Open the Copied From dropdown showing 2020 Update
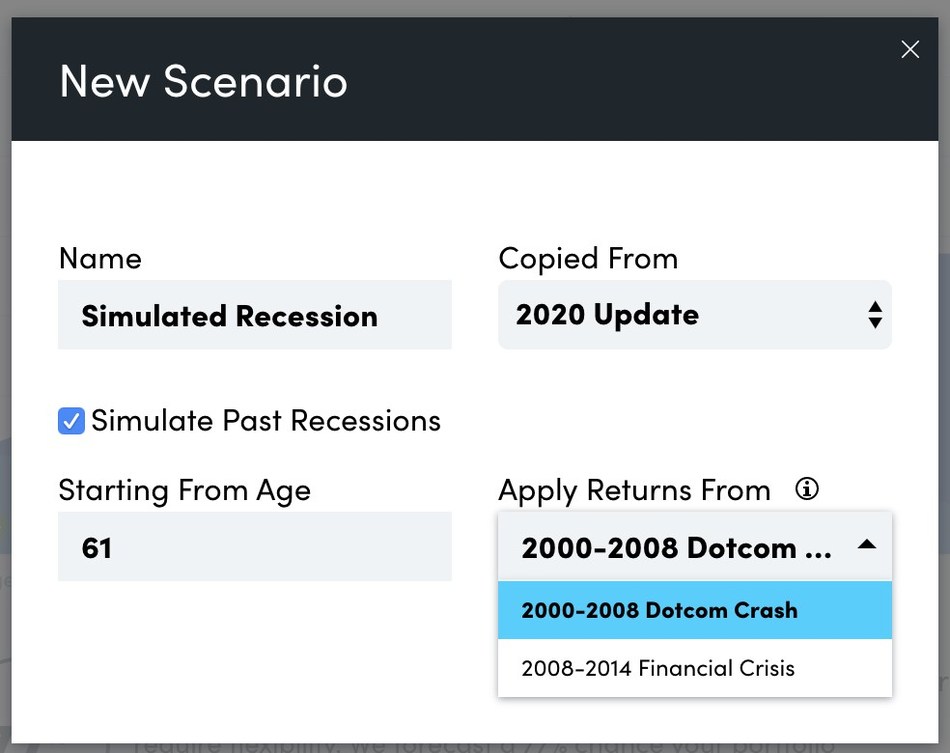 pos(694,314)
